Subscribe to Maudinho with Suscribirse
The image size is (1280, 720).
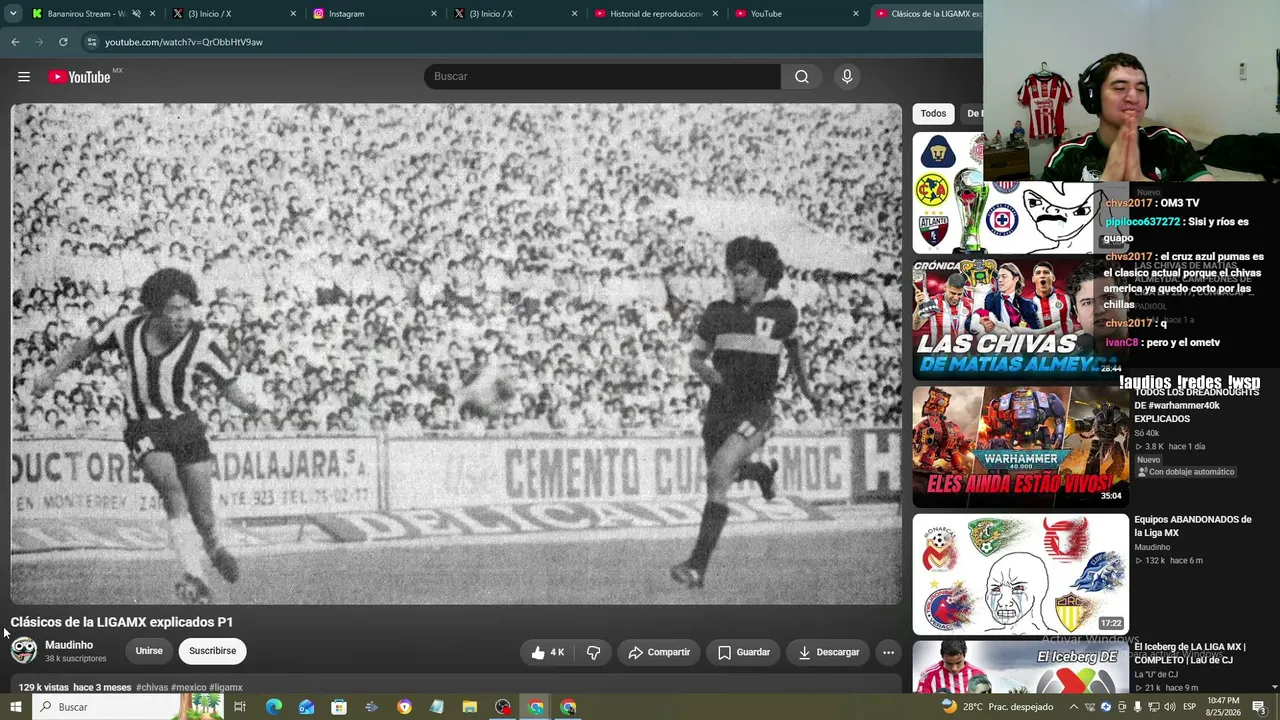pos(213,651)
